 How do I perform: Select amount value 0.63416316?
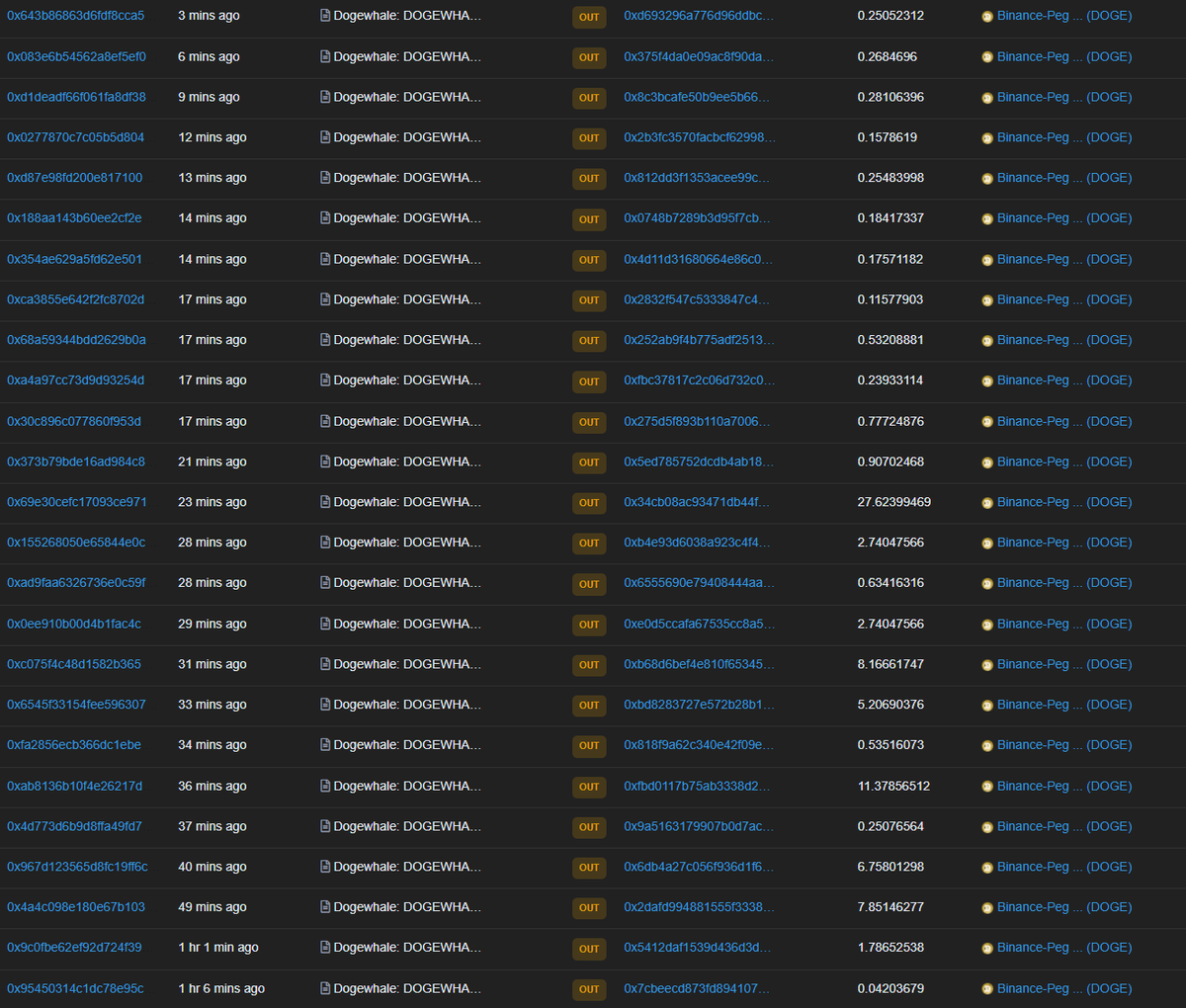(890, 583)
